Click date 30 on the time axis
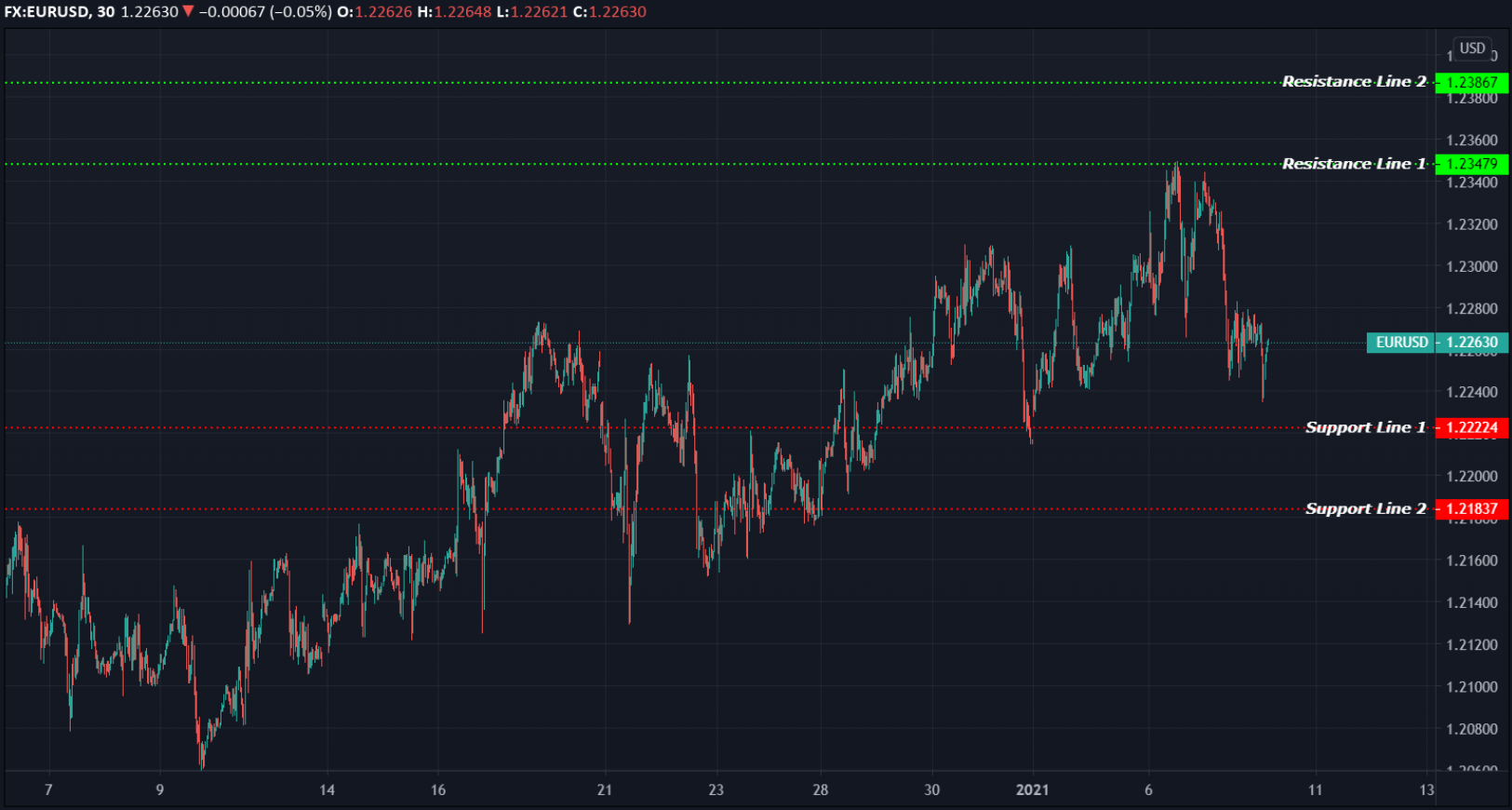1512x810 pixels. coord(931,790)
